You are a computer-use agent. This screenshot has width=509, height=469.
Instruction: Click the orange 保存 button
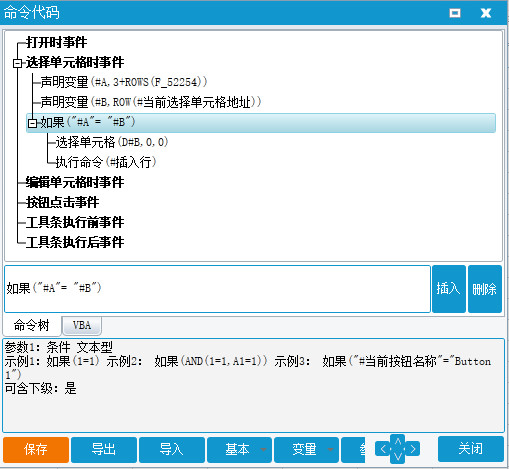[36, 450]
